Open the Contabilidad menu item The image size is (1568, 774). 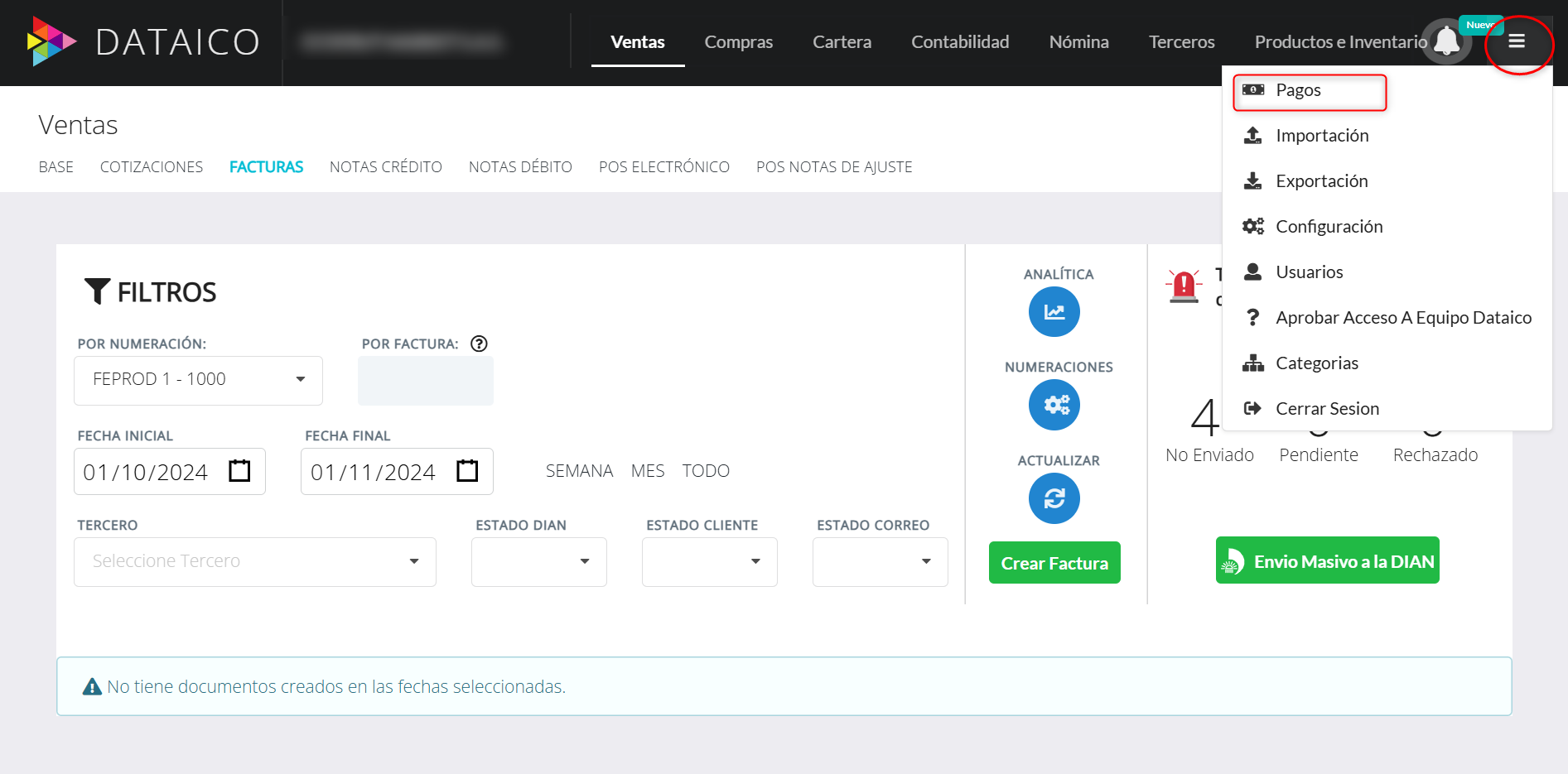coord(959,41)
